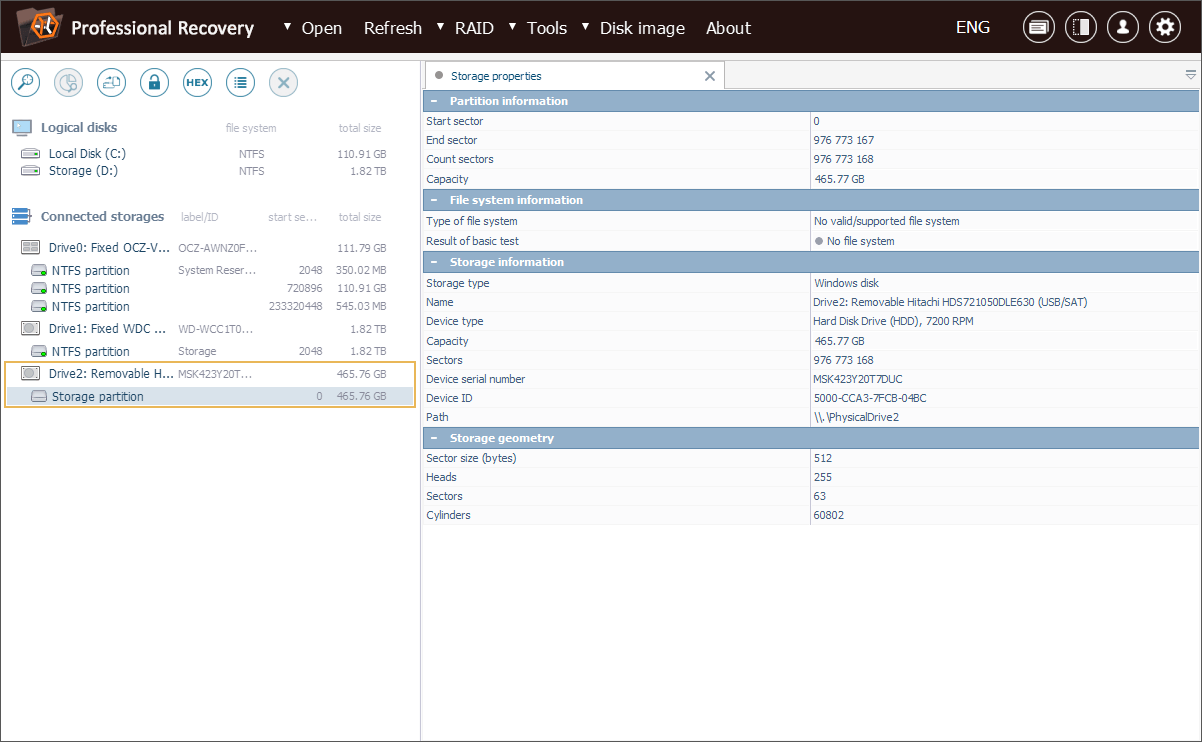Screen dimensions: 1202x742
Task: Open the settings gear icon
Action: pos(1164,28)
